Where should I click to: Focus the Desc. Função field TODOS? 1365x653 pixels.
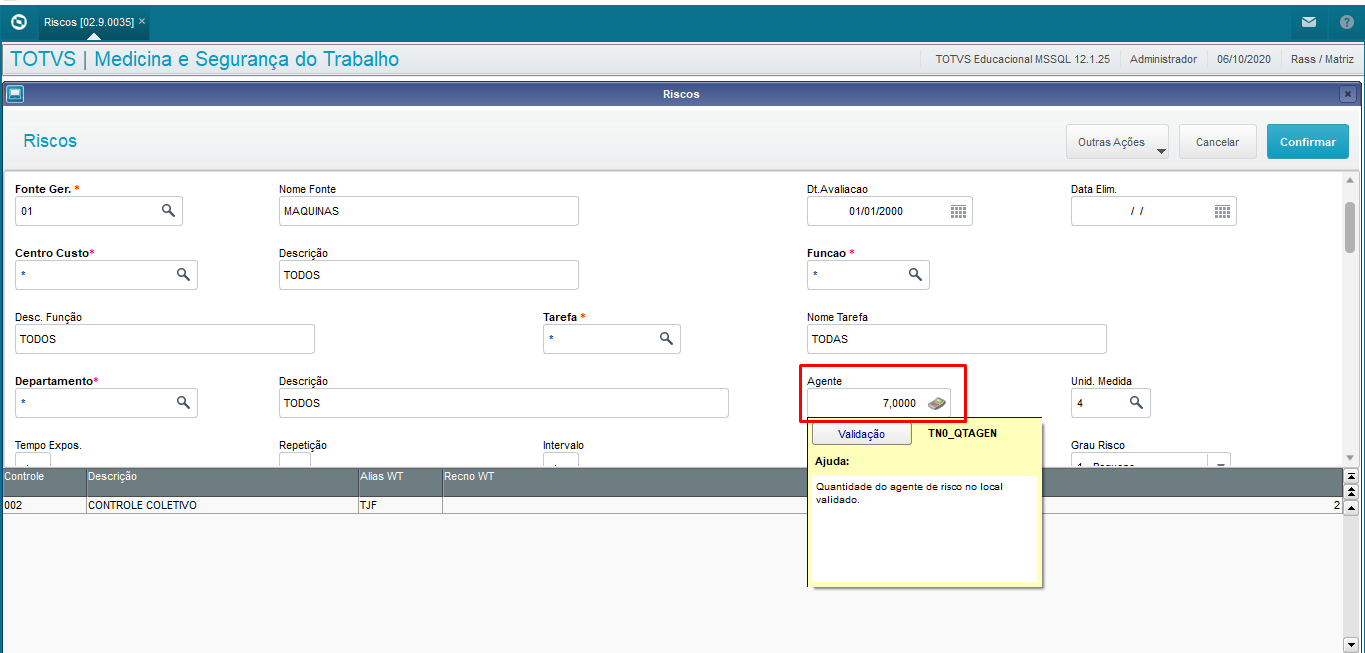click(x=165, y=339)
